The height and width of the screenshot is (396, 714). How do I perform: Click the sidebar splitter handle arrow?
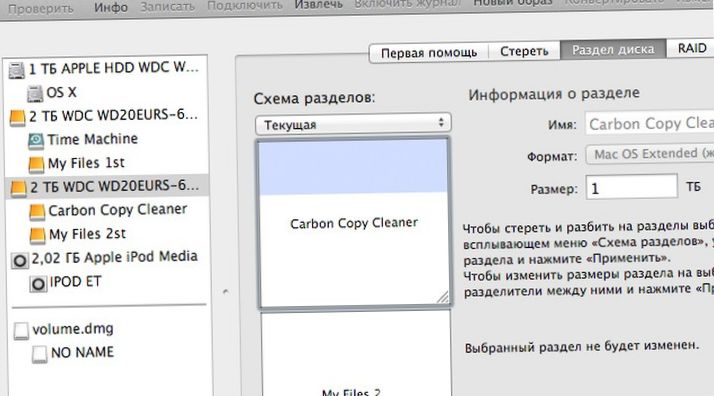[x=225, y=292]
